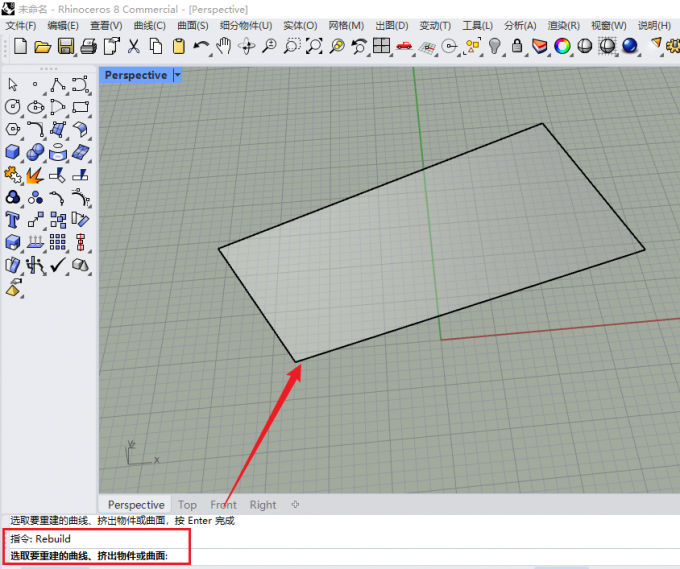This screenshot has height=569, width=680.
Task: Open a file with the folder icon
Action: [42, 46]
